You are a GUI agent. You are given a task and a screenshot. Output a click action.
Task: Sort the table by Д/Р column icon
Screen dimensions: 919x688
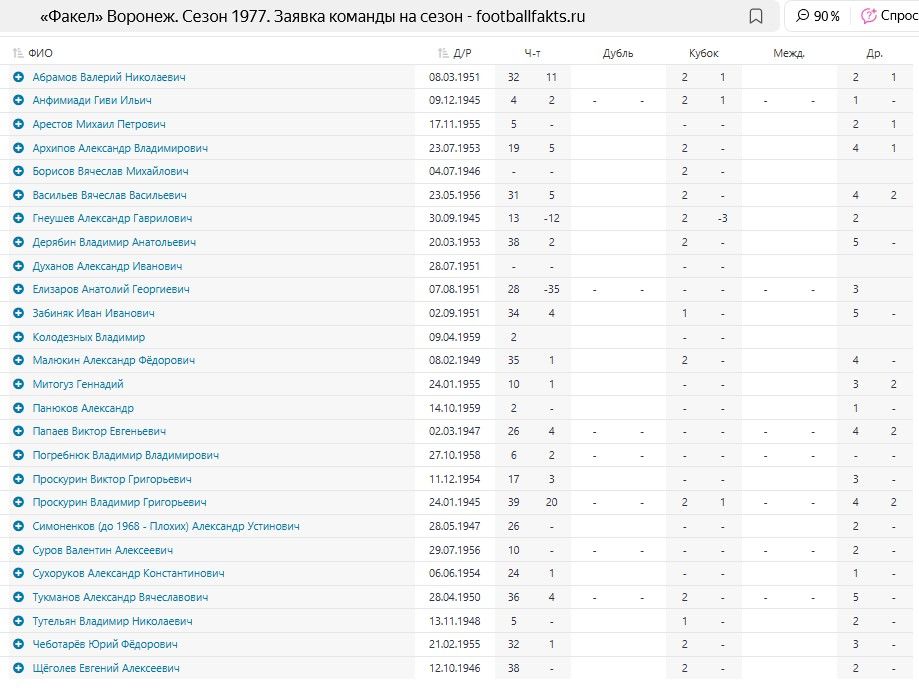[x=443, y=54]
